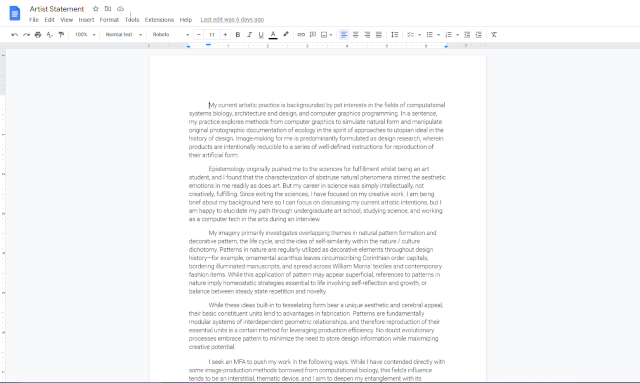Image resolution: width=640 pixels, height=383 pixels.
Task: Click the Redo arrow
Action: (x=27, y=35)
